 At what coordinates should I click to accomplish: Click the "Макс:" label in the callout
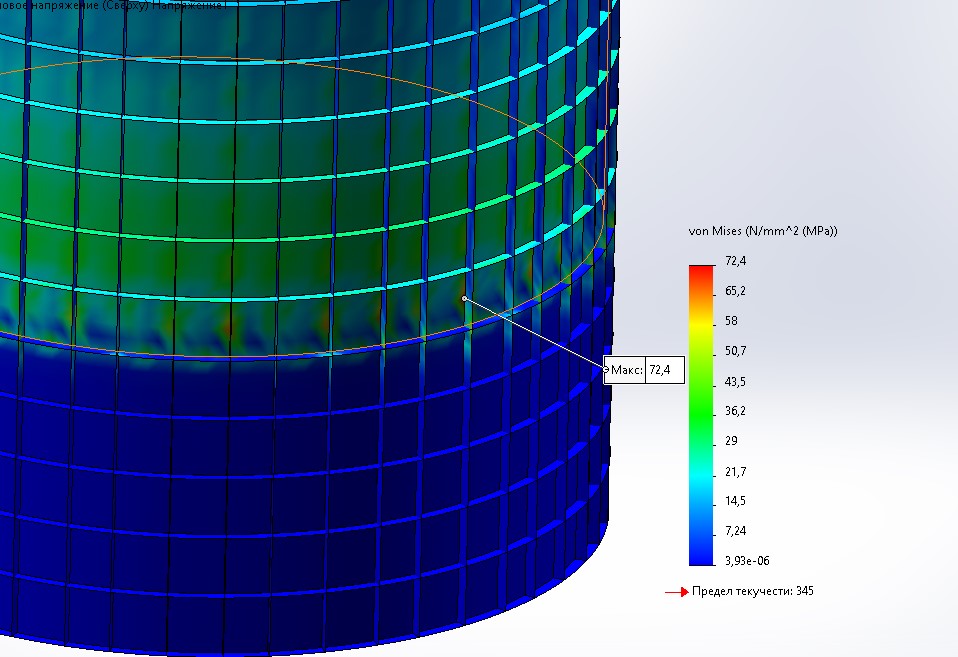pyautogui.click(x=627, y=370)
